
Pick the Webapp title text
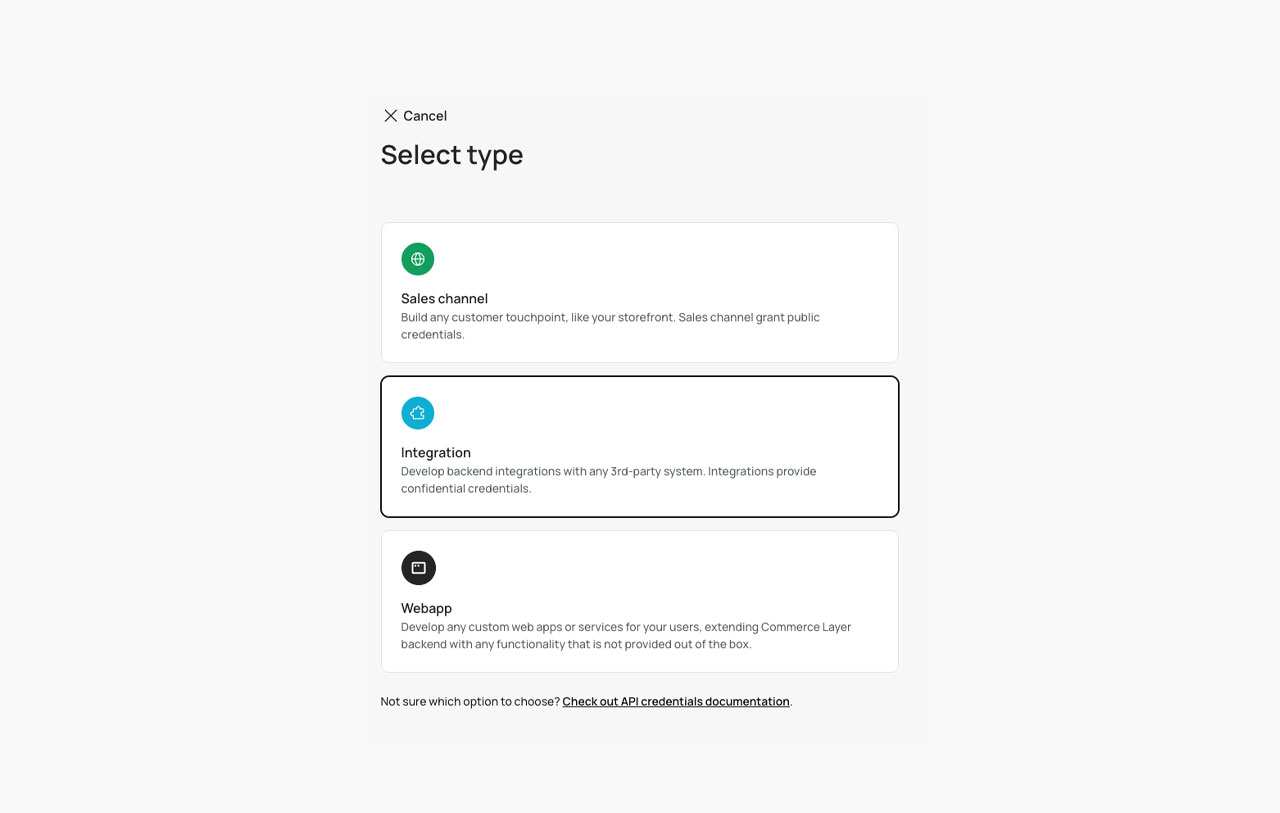tap(426, 608)
